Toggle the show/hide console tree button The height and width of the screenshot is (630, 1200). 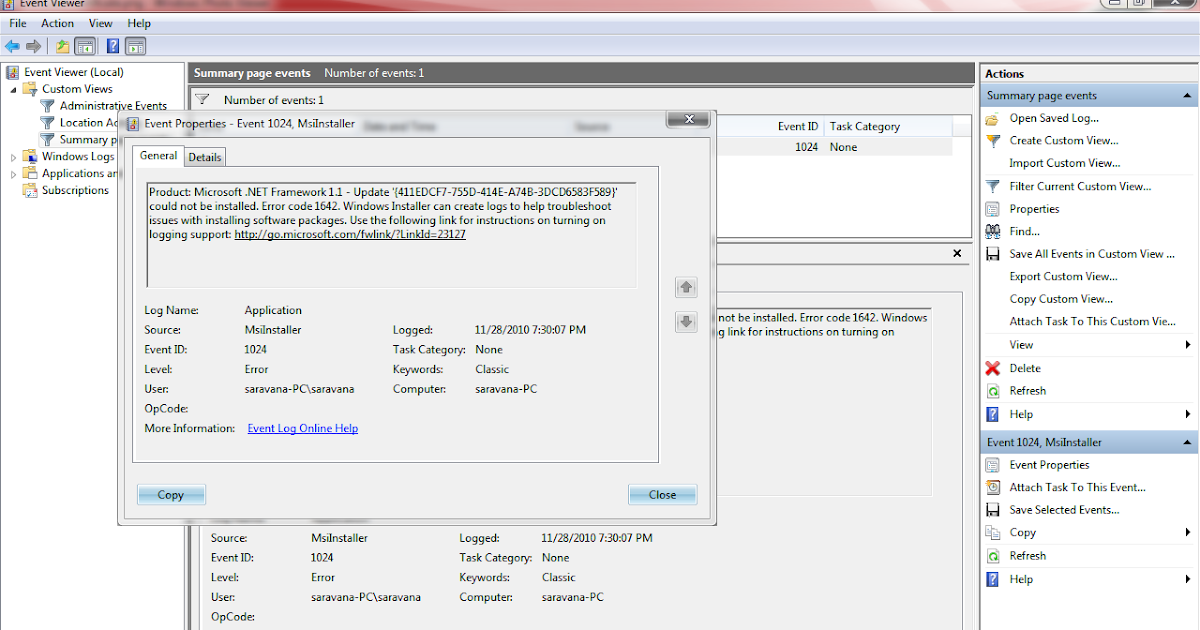pos(86,46)
